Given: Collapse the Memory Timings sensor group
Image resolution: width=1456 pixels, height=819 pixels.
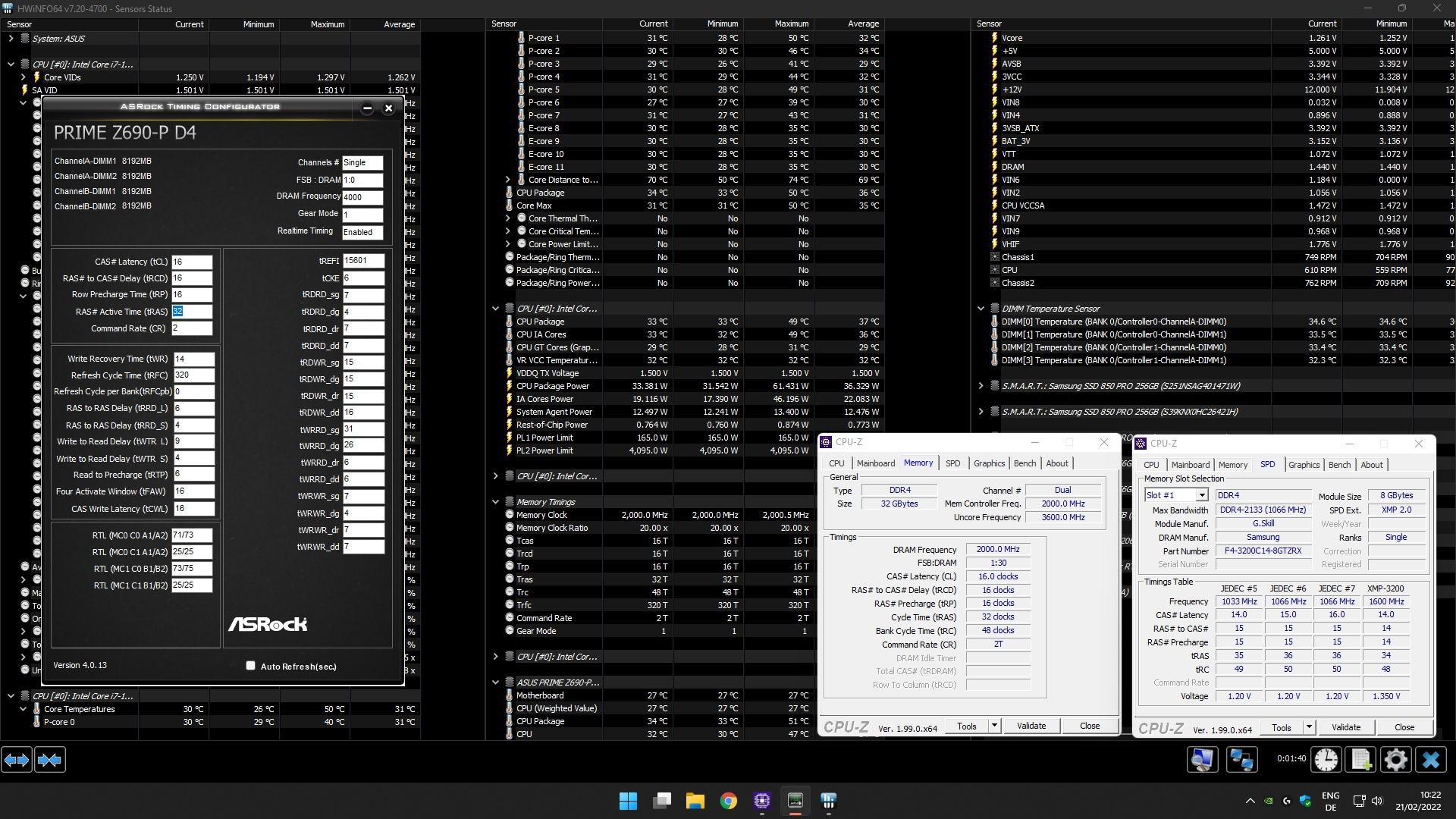Looking at the screenshot, I should (x=496, y=502).
